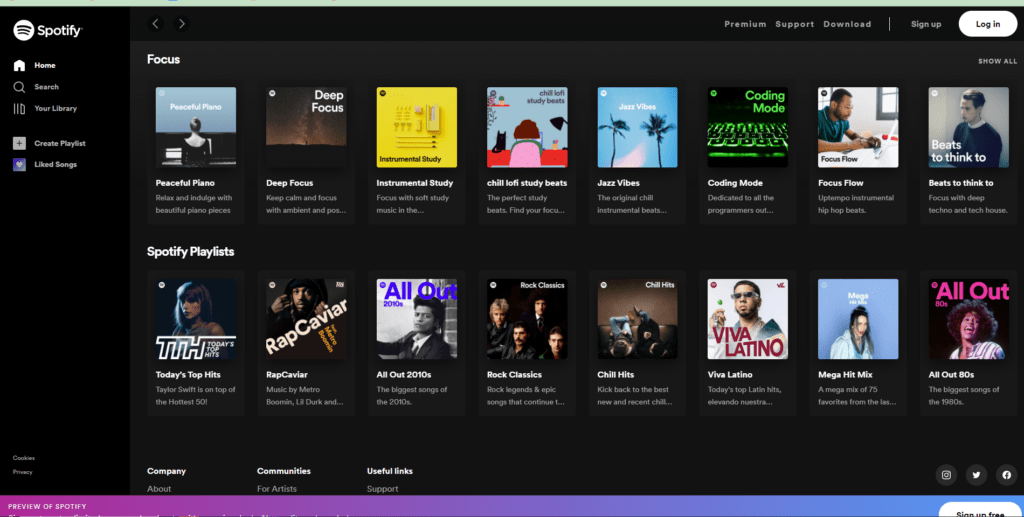Open the Beats to think to cover
The image size is (1024, 517).
click(x=968, y=127)
